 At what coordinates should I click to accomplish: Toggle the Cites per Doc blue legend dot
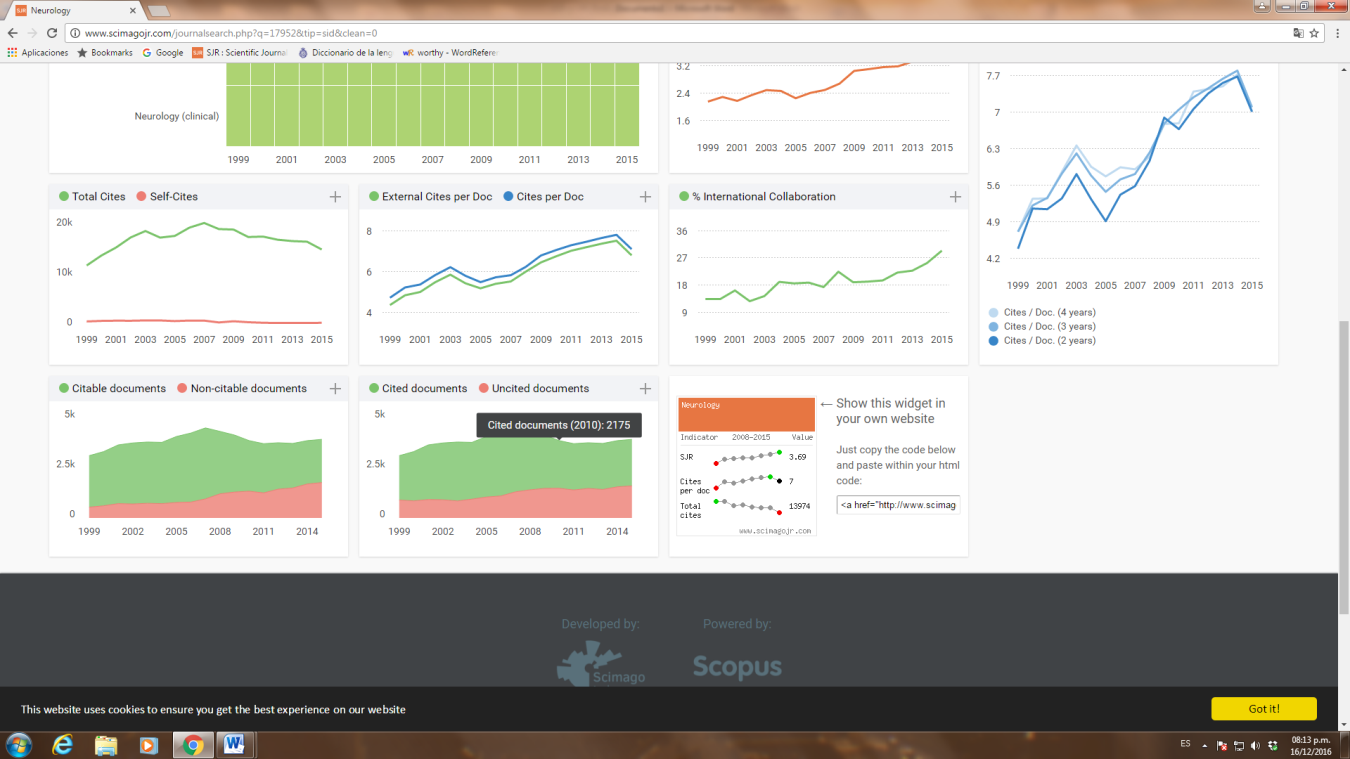[x=509, y=197]
